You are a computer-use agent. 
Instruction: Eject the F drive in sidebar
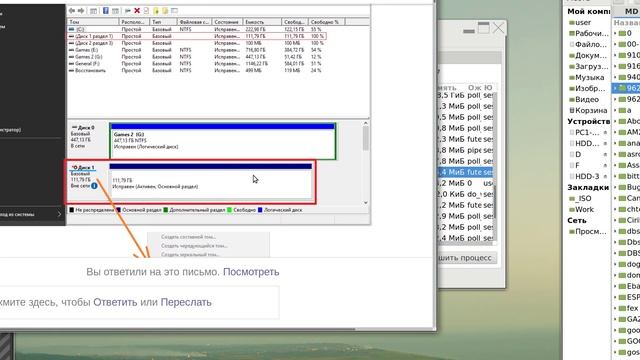pos(605,166)
